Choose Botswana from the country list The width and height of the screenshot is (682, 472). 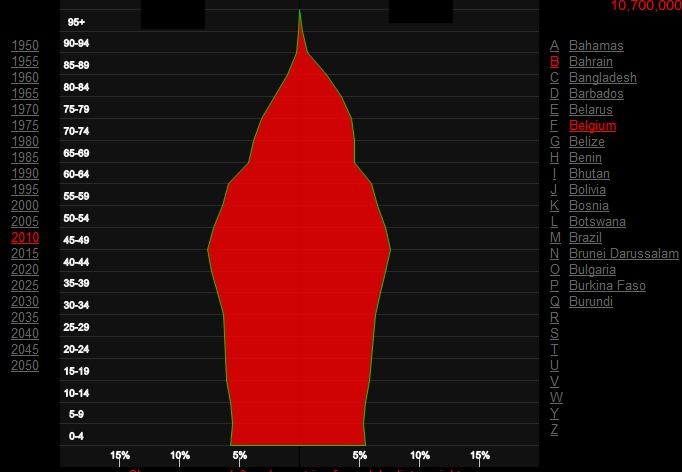[597, 221]
